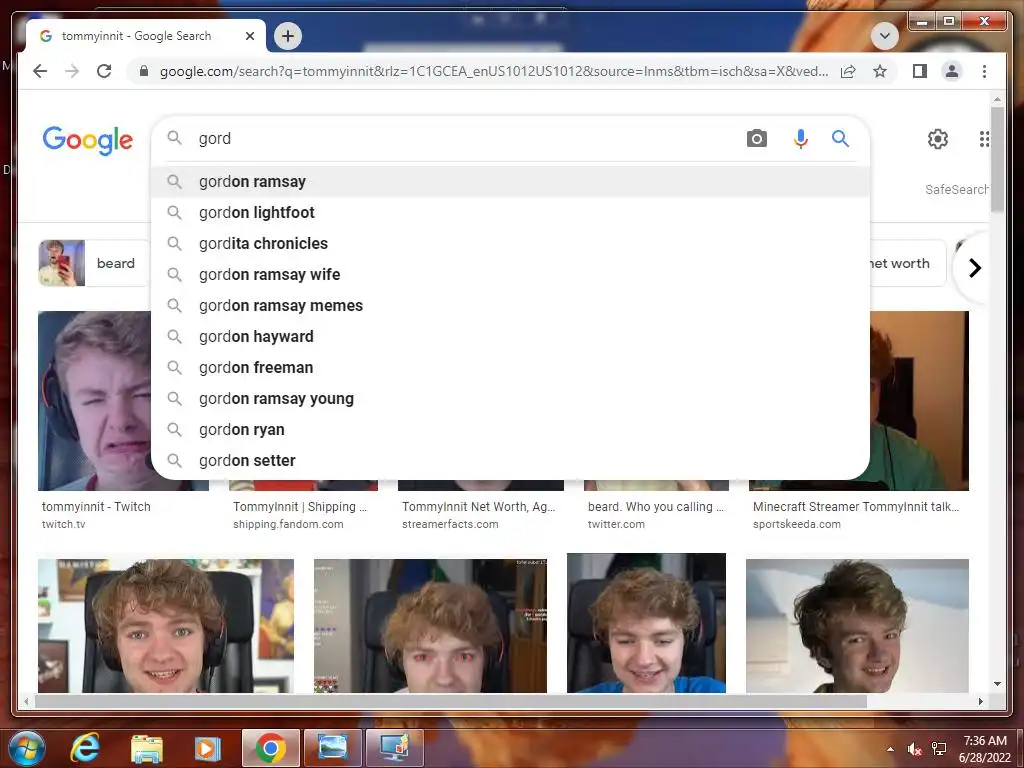Click the scroll-down arrow of vertical scrollbar

[997, 684]
